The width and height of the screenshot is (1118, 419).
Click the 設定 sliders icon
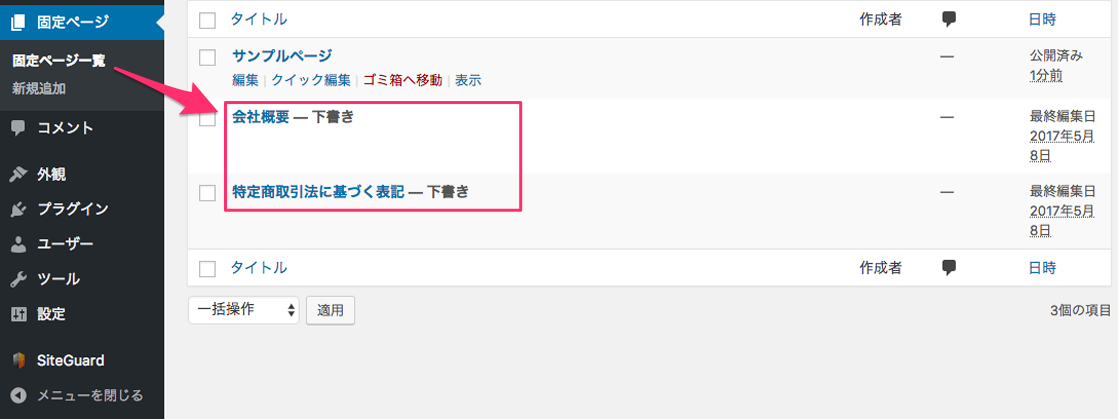pyautogui.click(x=19, y=314)
